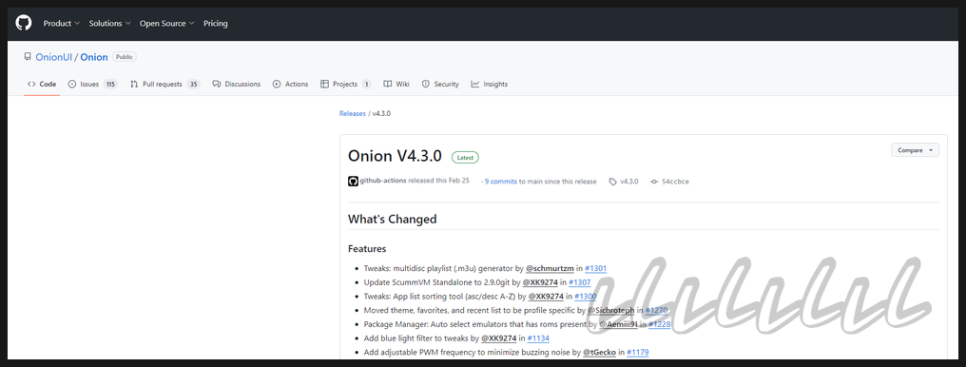
Task: Click the Issues count badge 115
Action: tap(110, 84)
